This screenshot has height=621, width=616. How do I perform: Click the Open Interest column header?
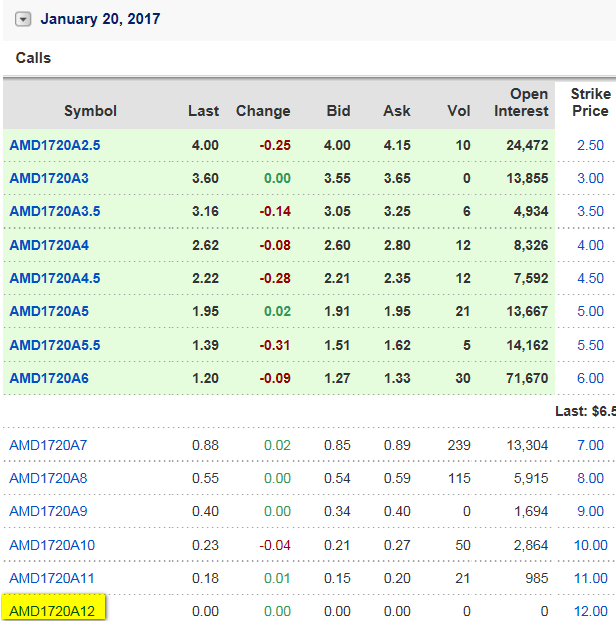[521, 102]
